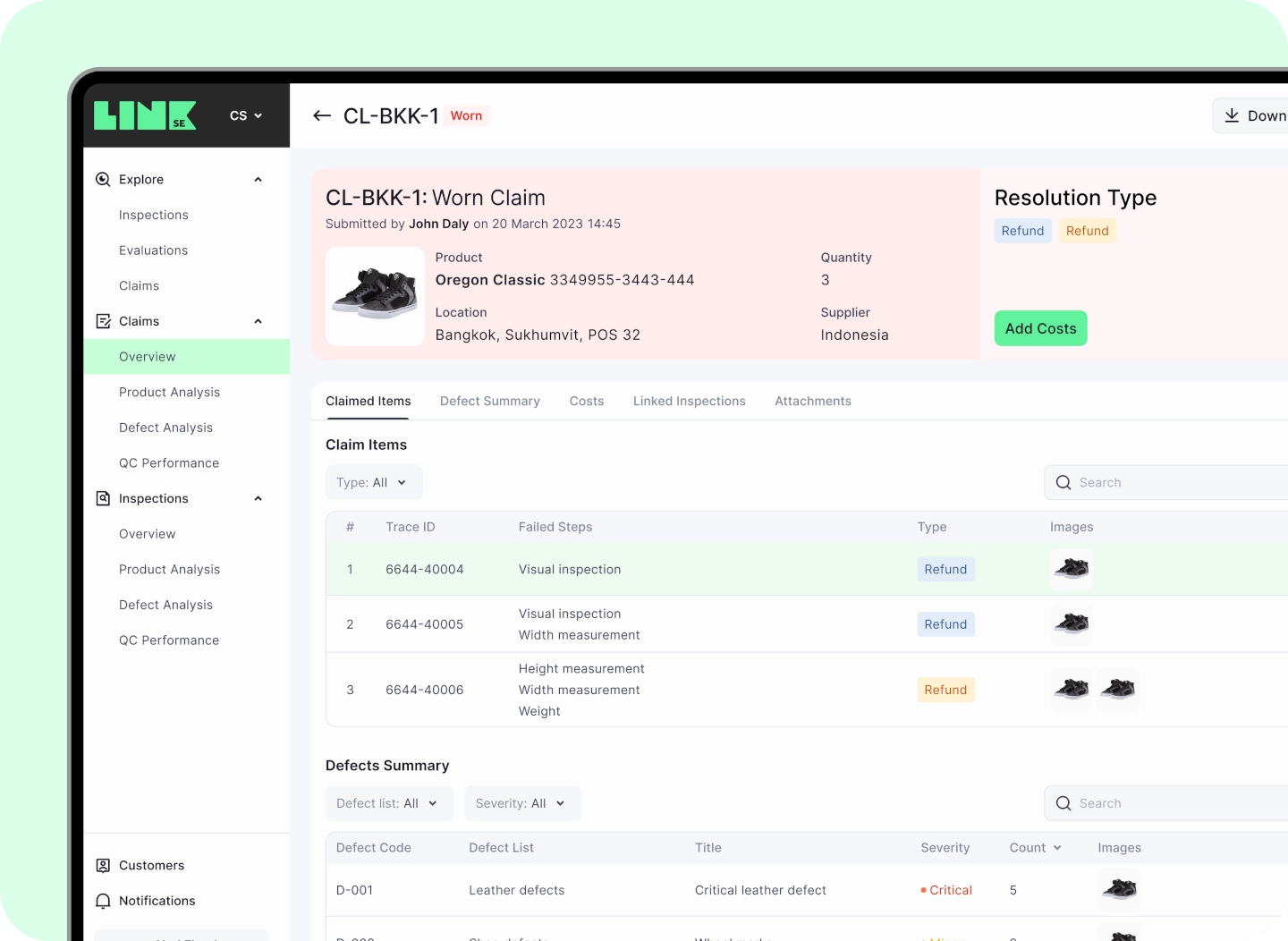
Task: Switch to the Defect Summary tab
Action: pyautogui.click(x=489, y=401)
